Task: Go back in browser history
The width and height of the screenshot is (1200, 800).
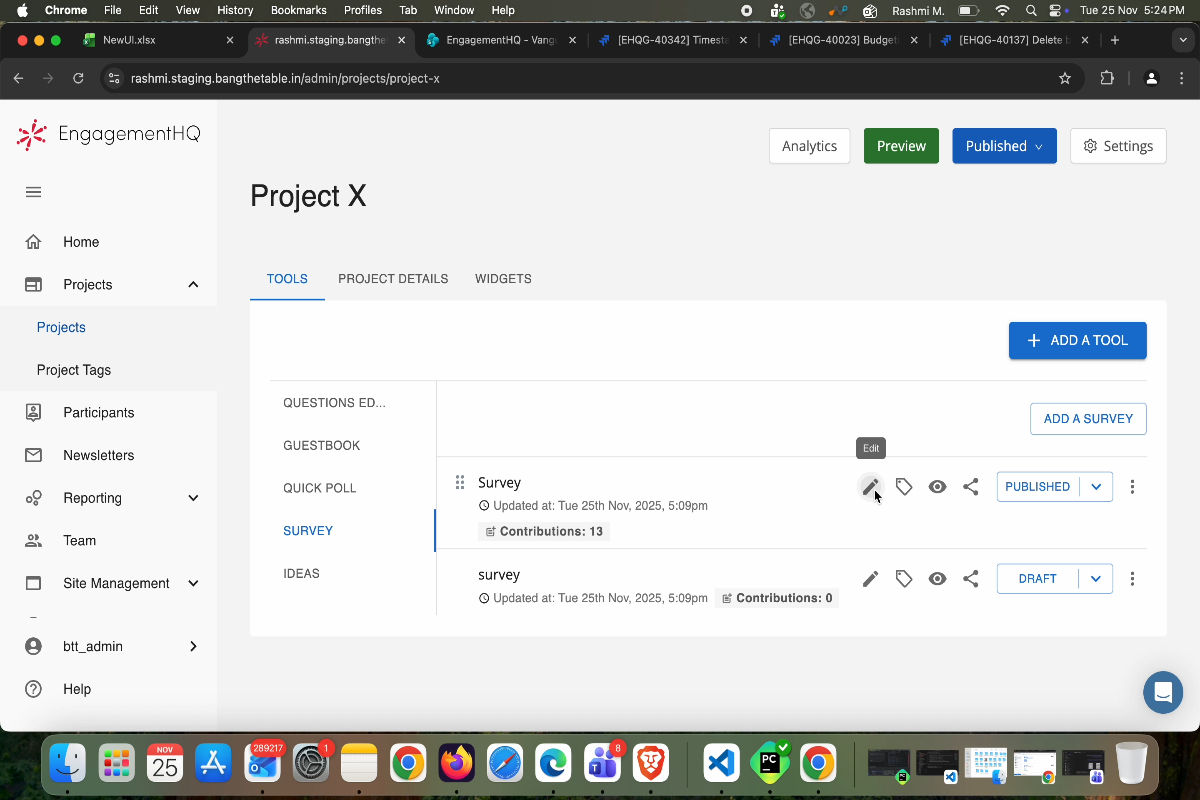Action: tap(18, 78)
